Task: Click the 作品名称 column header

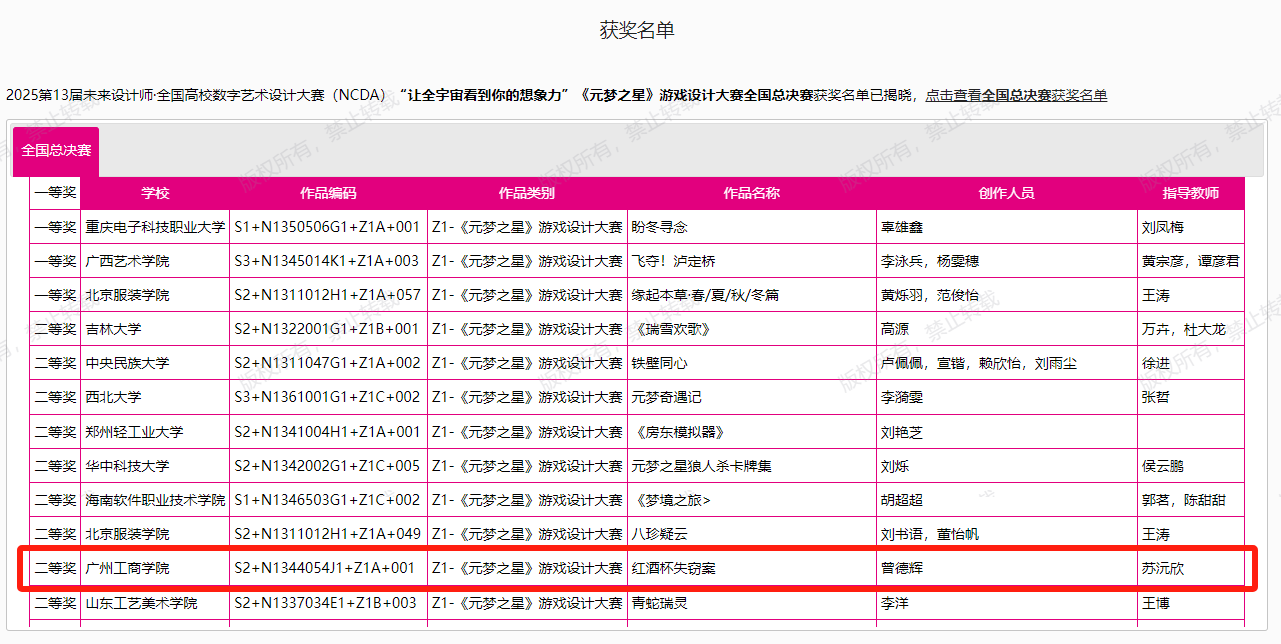Action: [x=751, y=193]
